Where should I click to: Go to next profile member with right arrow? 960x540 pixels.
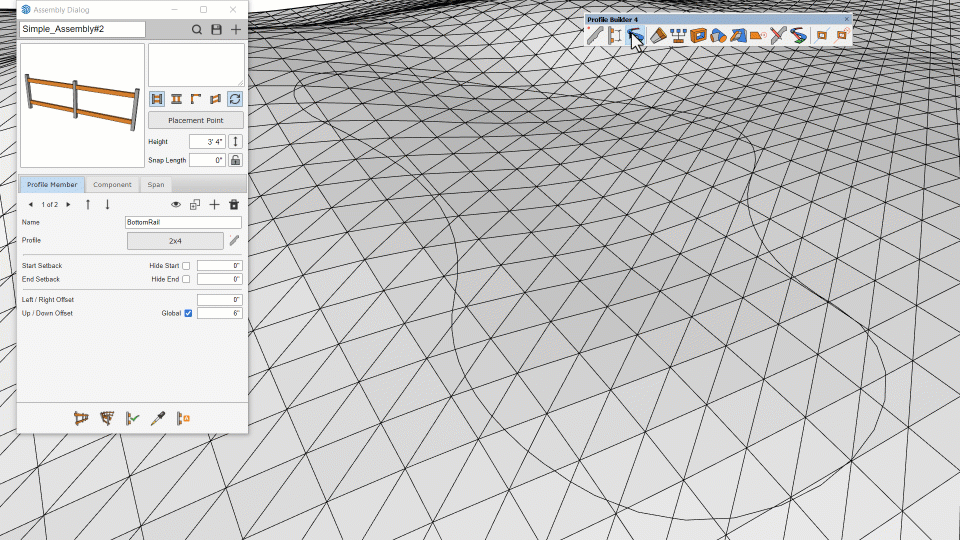click(x=68, y=204)
